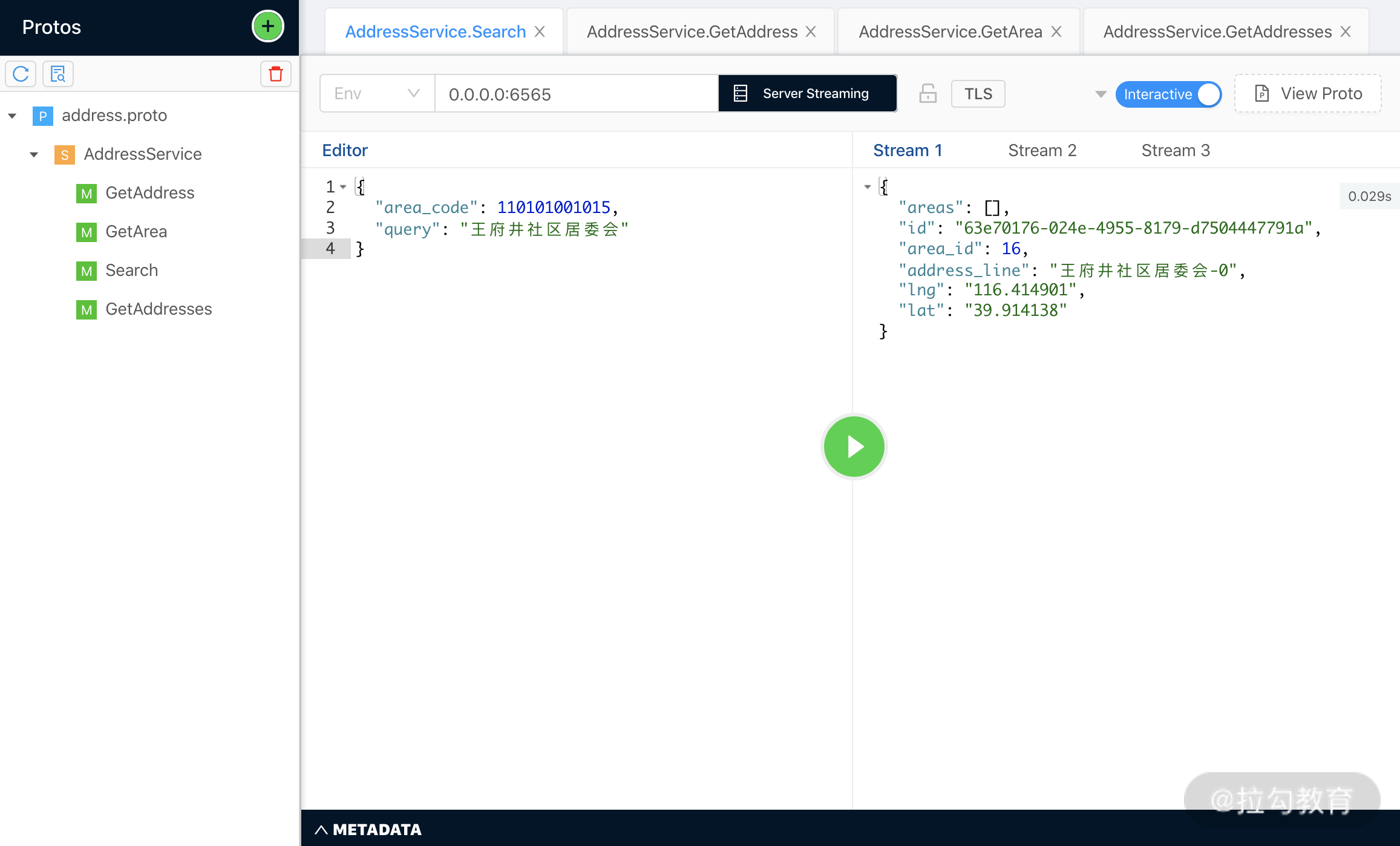
Task: Click the orange S icon for AddressService
Action: point(64,154)
